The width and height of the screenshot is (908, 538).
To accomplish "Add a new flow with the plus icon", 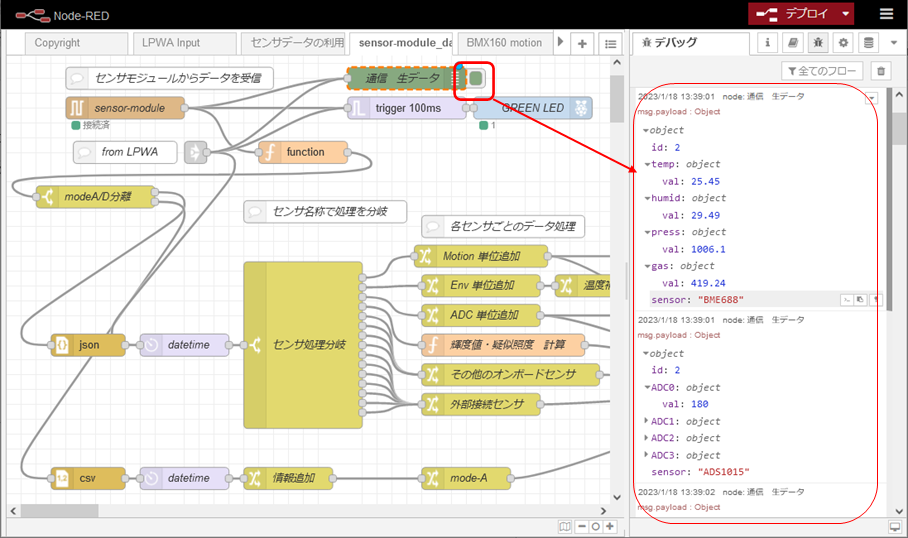I will point(583,43).
